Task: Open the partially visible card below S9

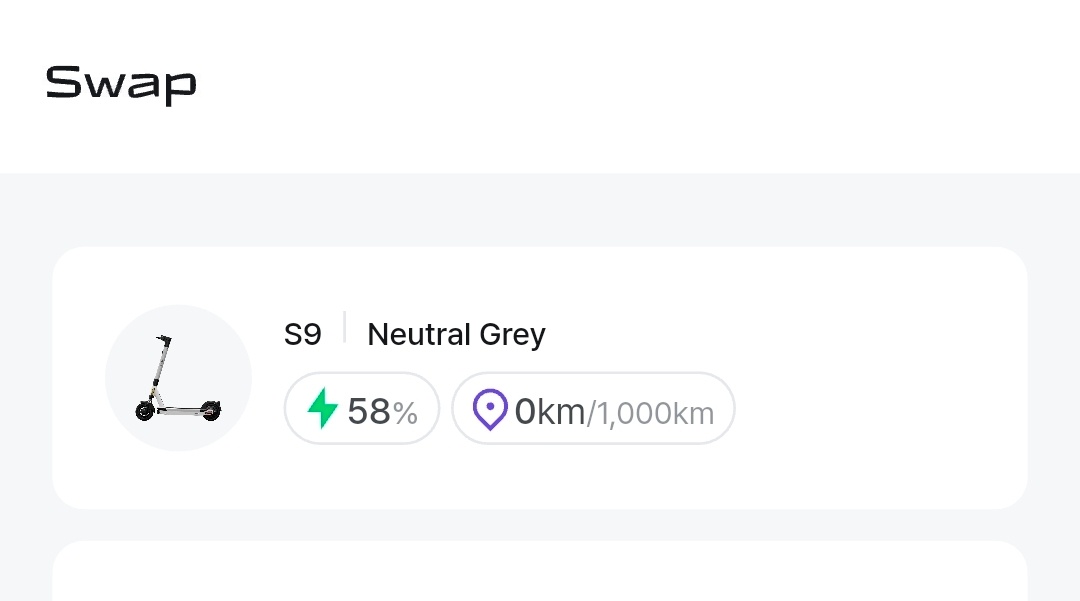Action: click(540, 575)
